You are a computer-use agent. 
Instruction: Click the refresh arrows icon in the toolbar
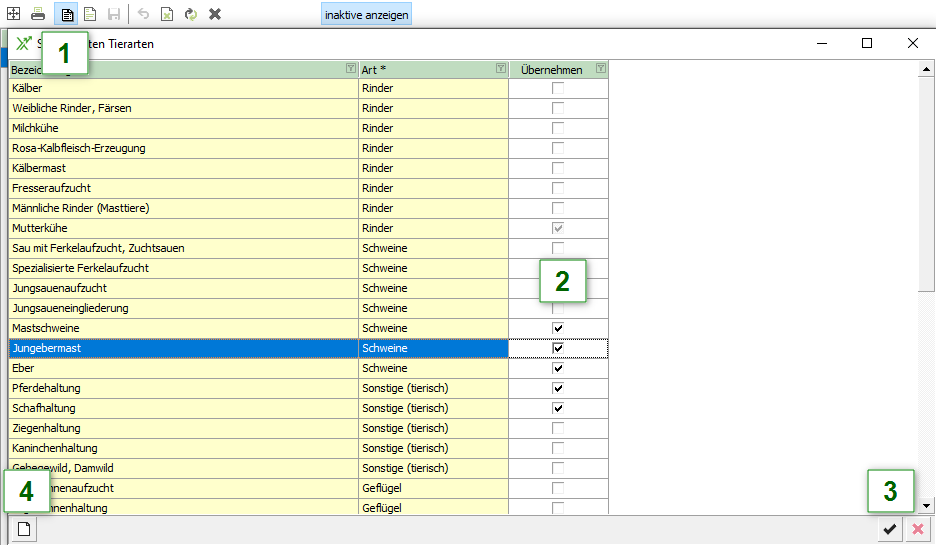[x=190, y=14]
